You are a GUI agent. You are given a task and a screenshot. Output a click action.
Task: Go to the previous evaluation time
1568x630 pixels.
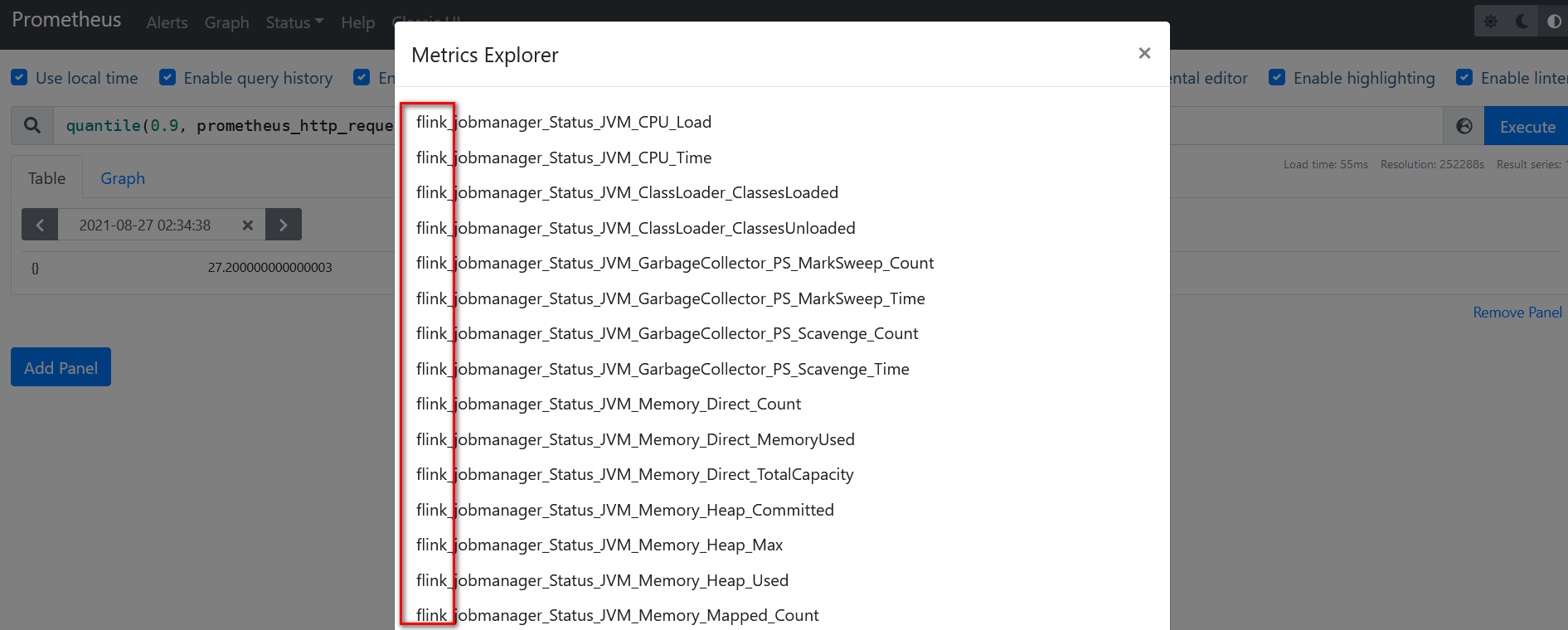(x=40, y=225)
